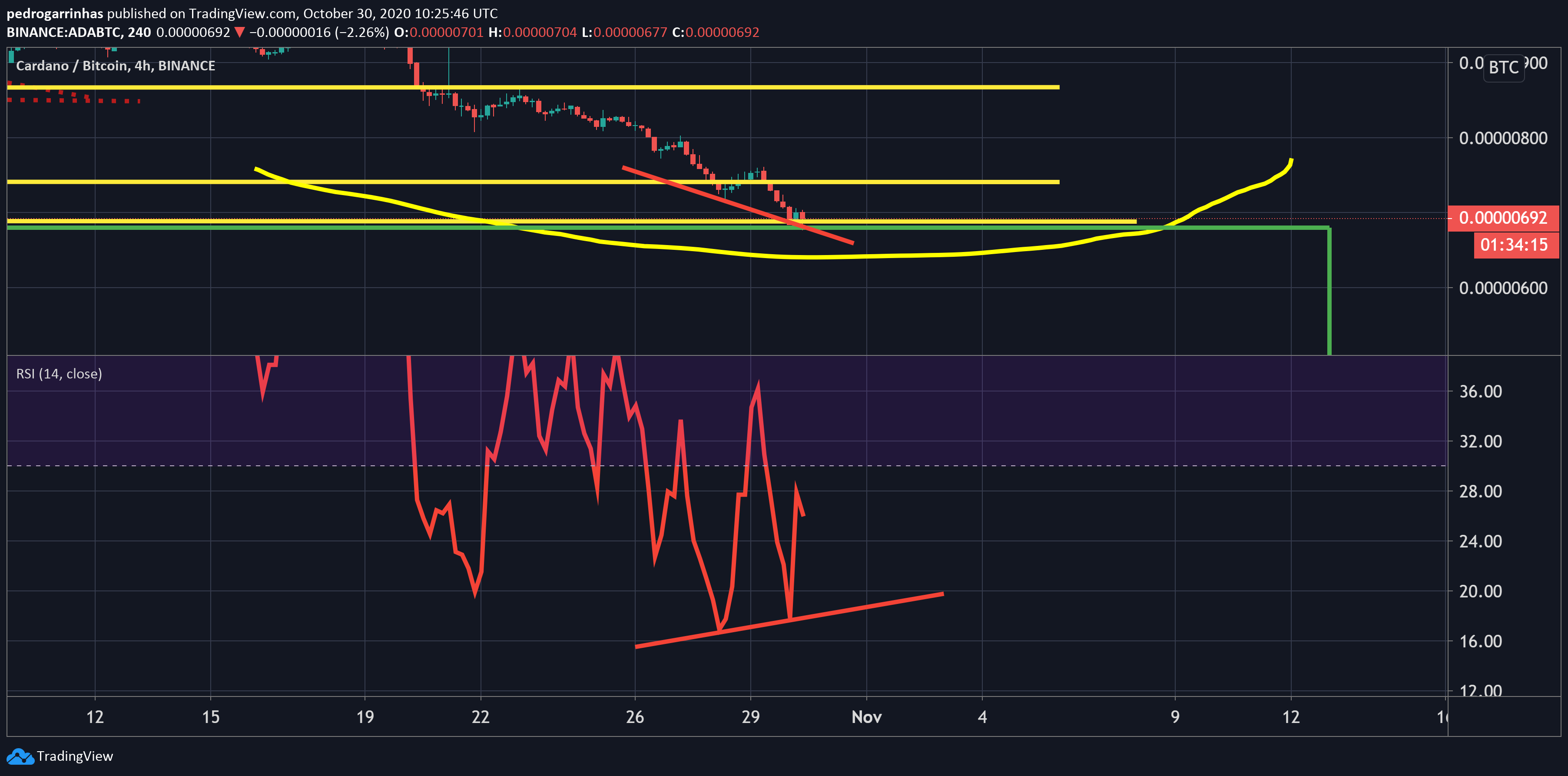Click the Cardano / Bitcoin, 4h, BINANCE title
Viewport: 1568px width, 776px height.
(116, 66)
